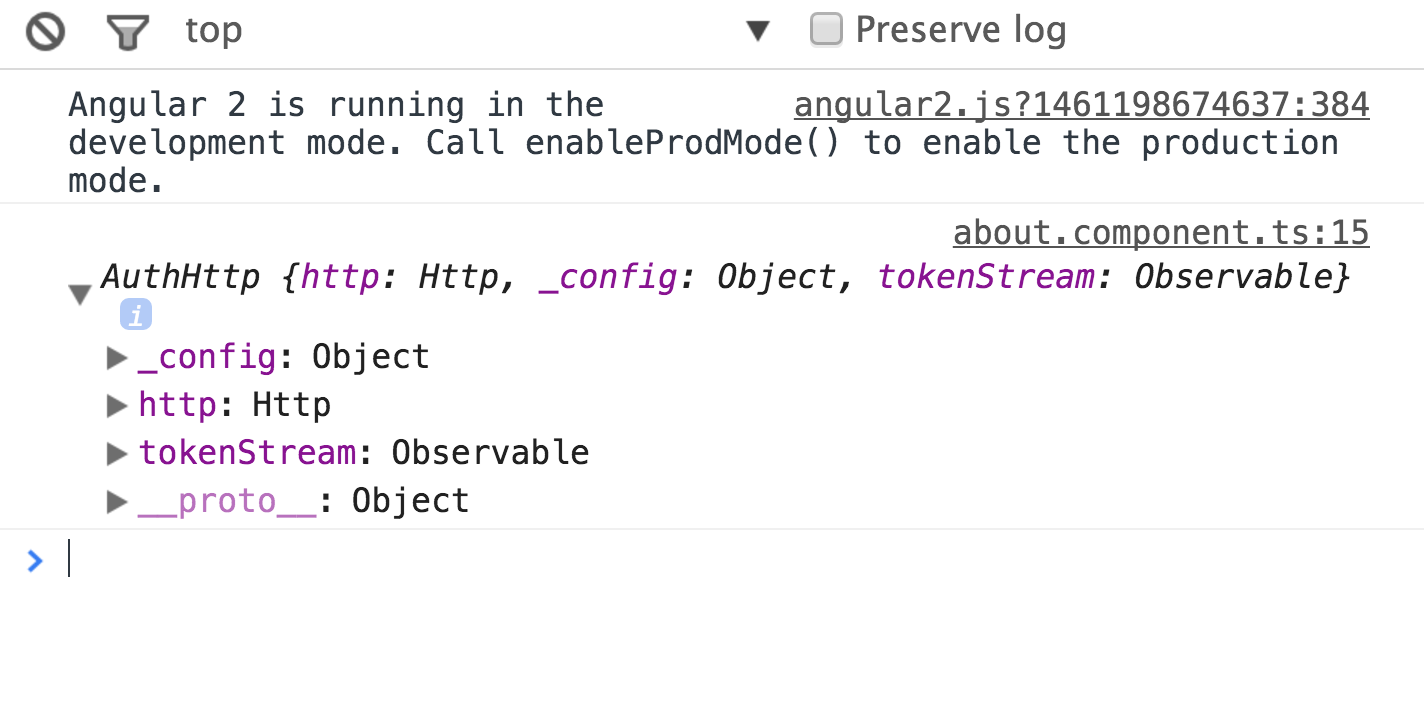Click the Preserve log label text
Image resolution: width=1424 pixels, height=716 pixels.
tap(960, 30)
